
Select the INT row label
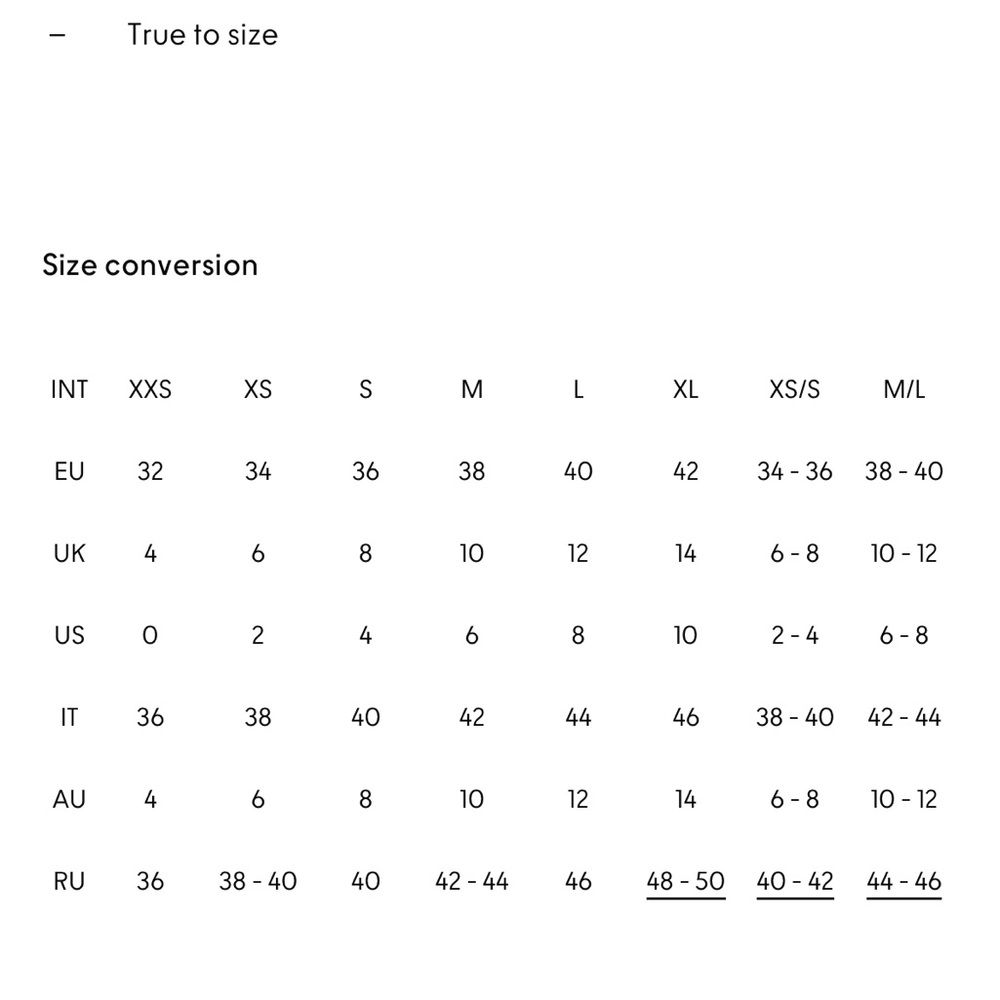click(69, 389)
